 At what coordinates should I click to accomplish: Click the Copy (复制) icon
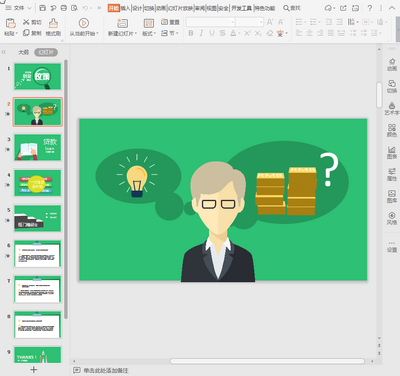click(26, 33)
